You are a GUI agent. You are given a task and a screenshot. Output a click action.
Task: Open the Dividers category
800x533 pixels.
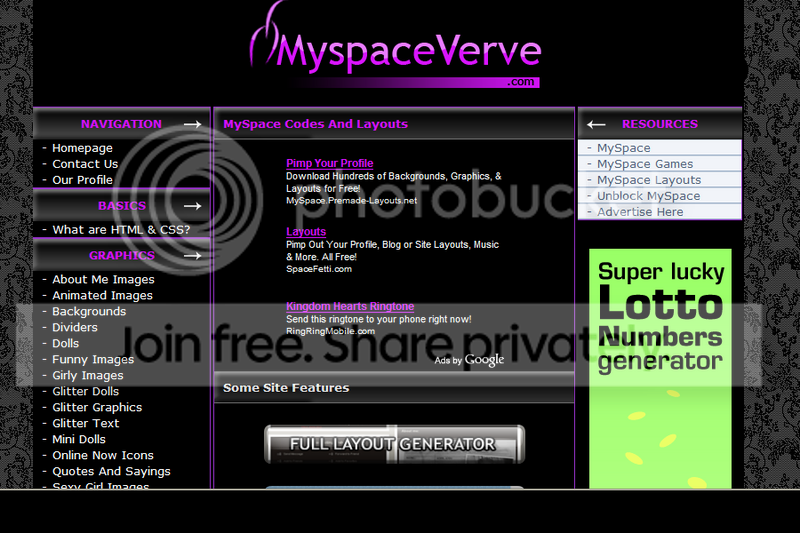(74, 327)
